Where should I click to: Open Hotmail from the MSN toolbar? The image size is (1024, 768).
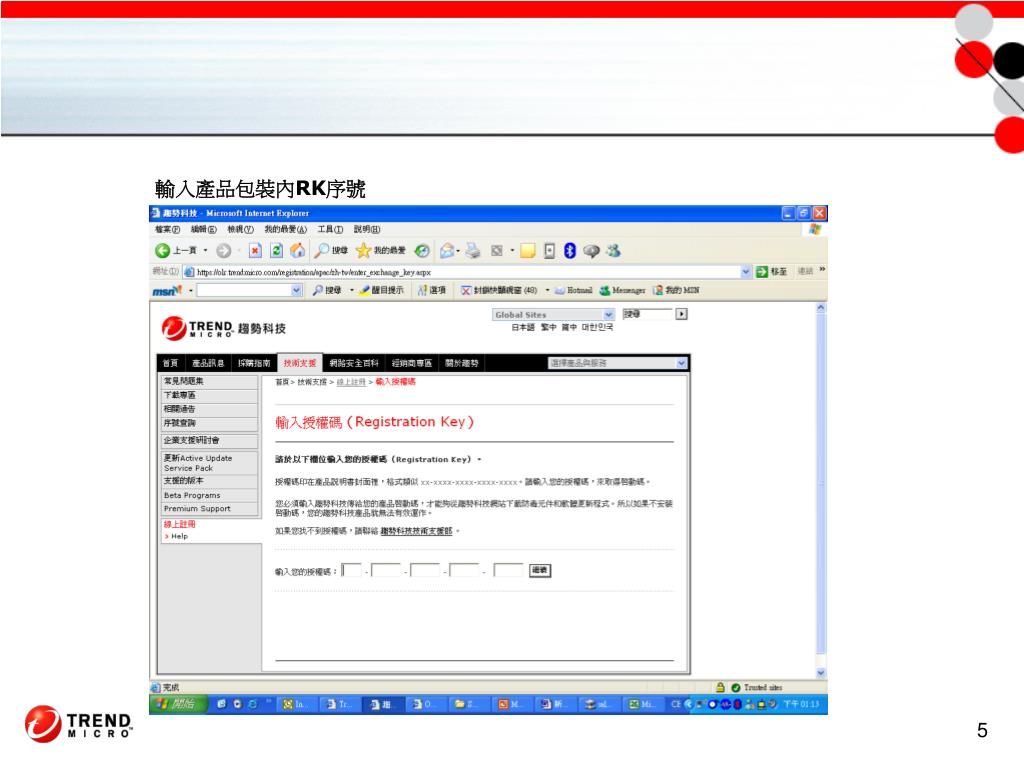573,291
